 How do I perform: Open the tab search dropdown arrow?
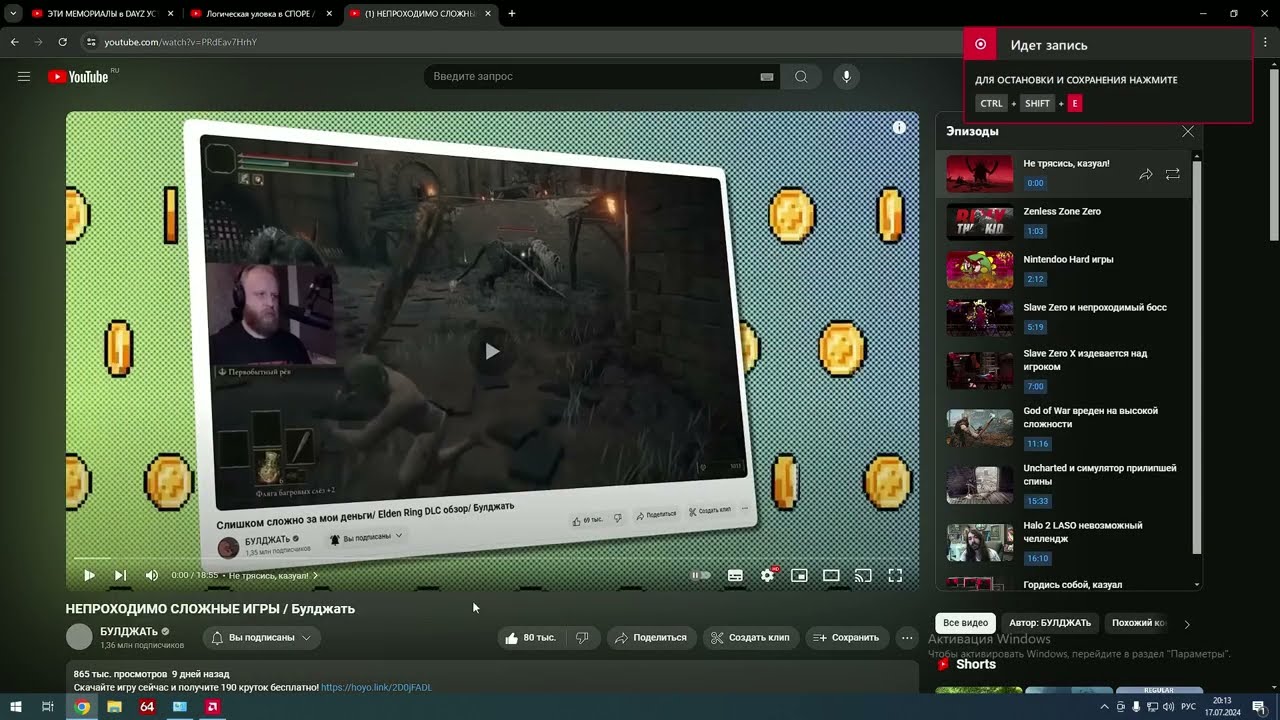pyautogui.click(x=13, y=14)
